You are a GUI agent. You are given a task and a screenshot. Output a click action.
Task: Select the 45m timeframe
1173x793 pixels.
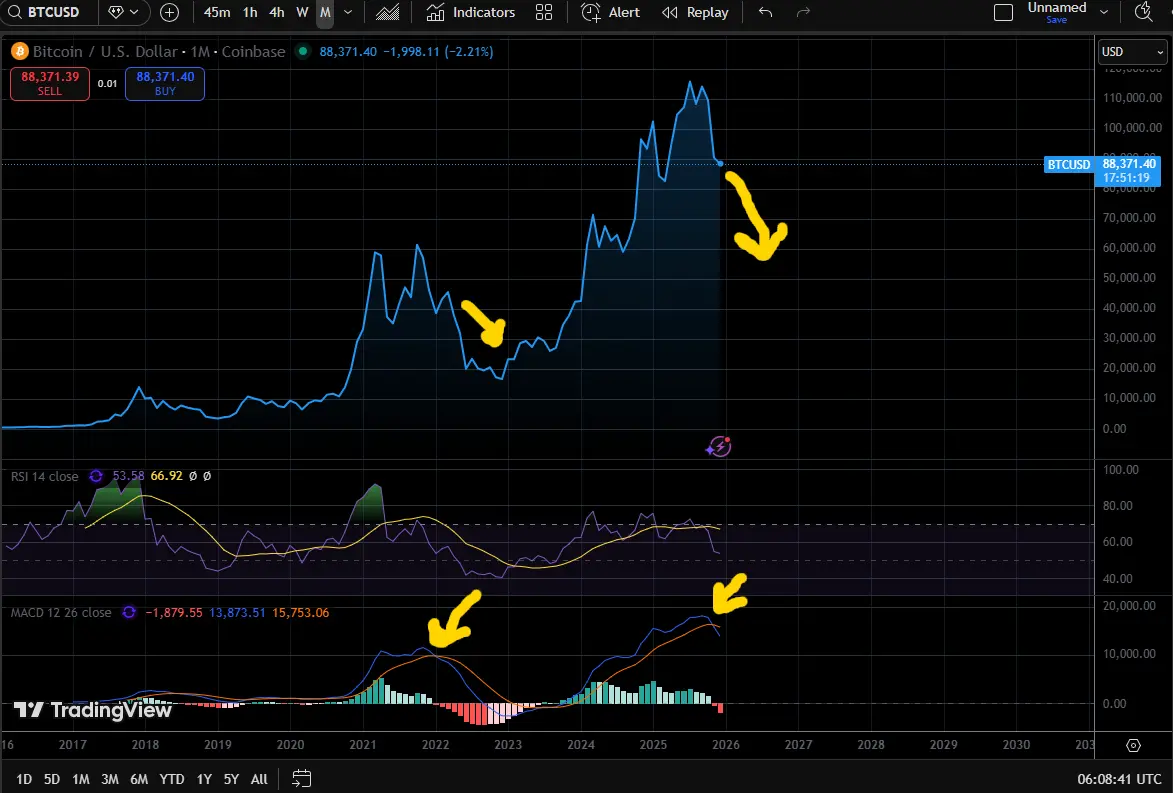coord(217,12)
